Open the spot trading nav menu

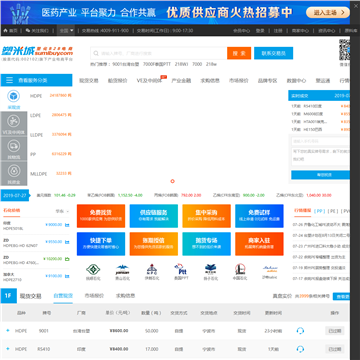(89, 80)
